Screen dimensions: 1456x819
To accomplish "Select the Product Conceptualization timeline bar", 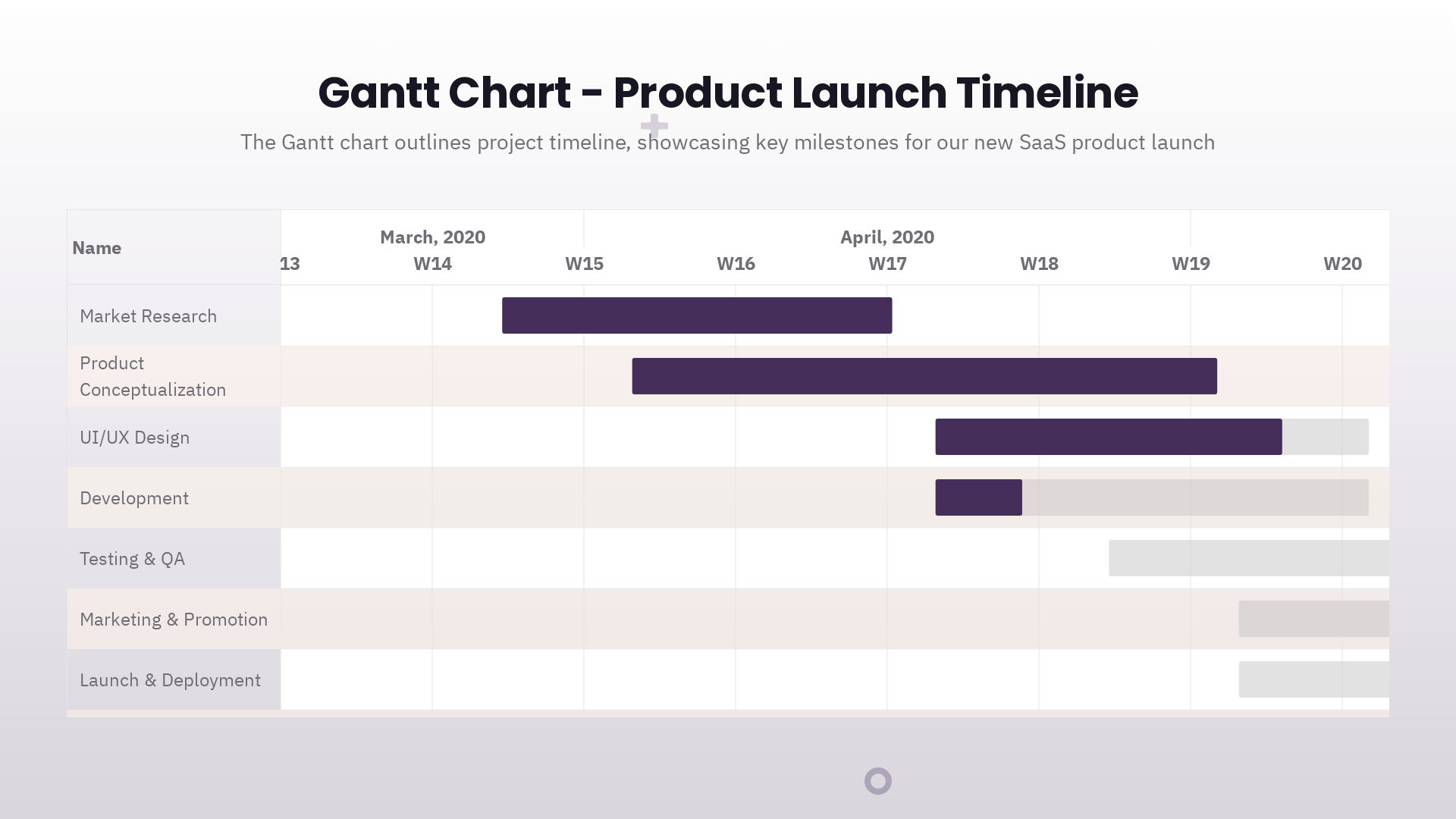I will click(x=924, y=376).
